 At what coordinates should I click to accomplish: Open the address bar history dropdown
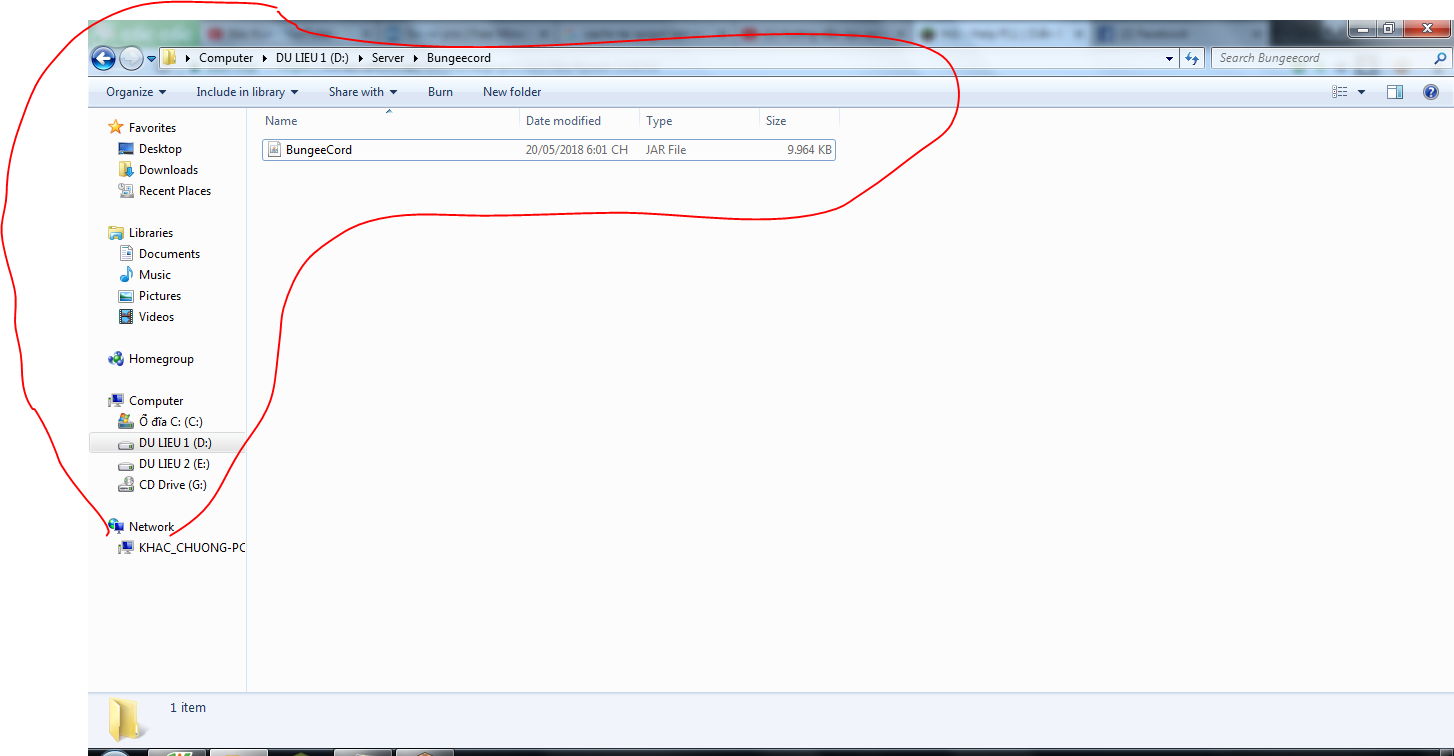click(1170, 58)
